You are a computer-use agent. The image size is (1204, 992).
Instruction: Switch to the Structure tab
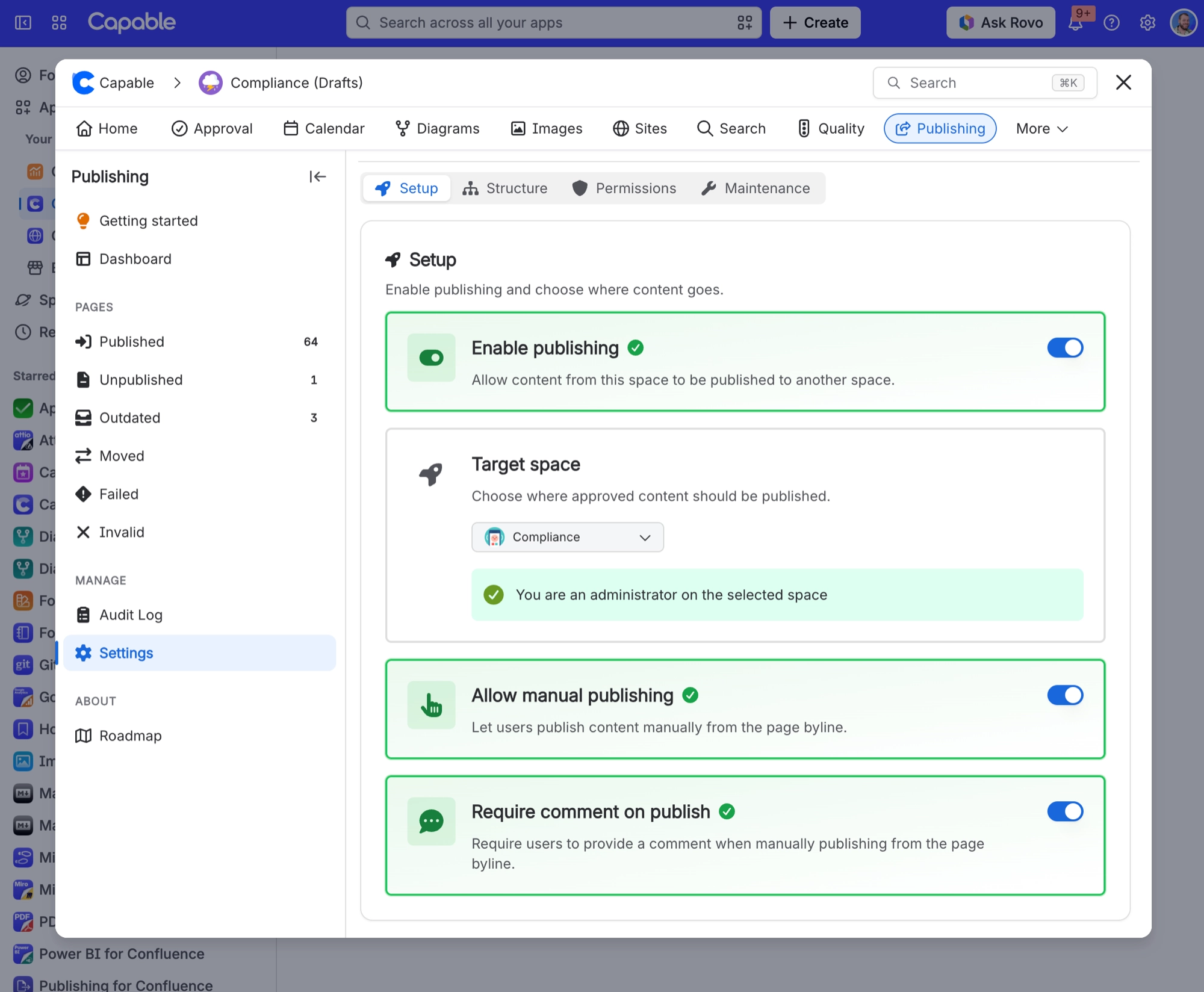[x=504, y=188]
